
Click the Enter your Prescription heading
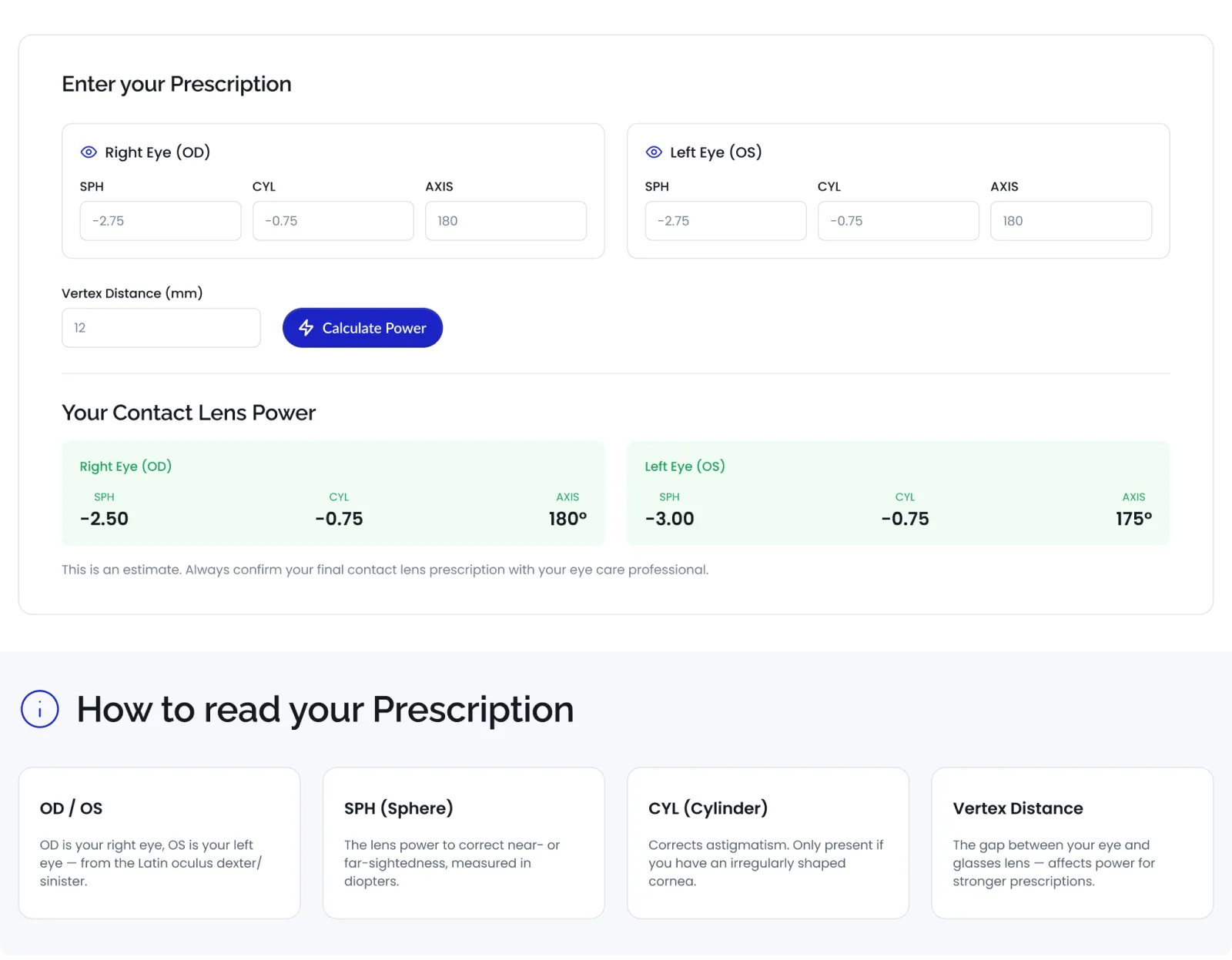click(x=176, y=84)
